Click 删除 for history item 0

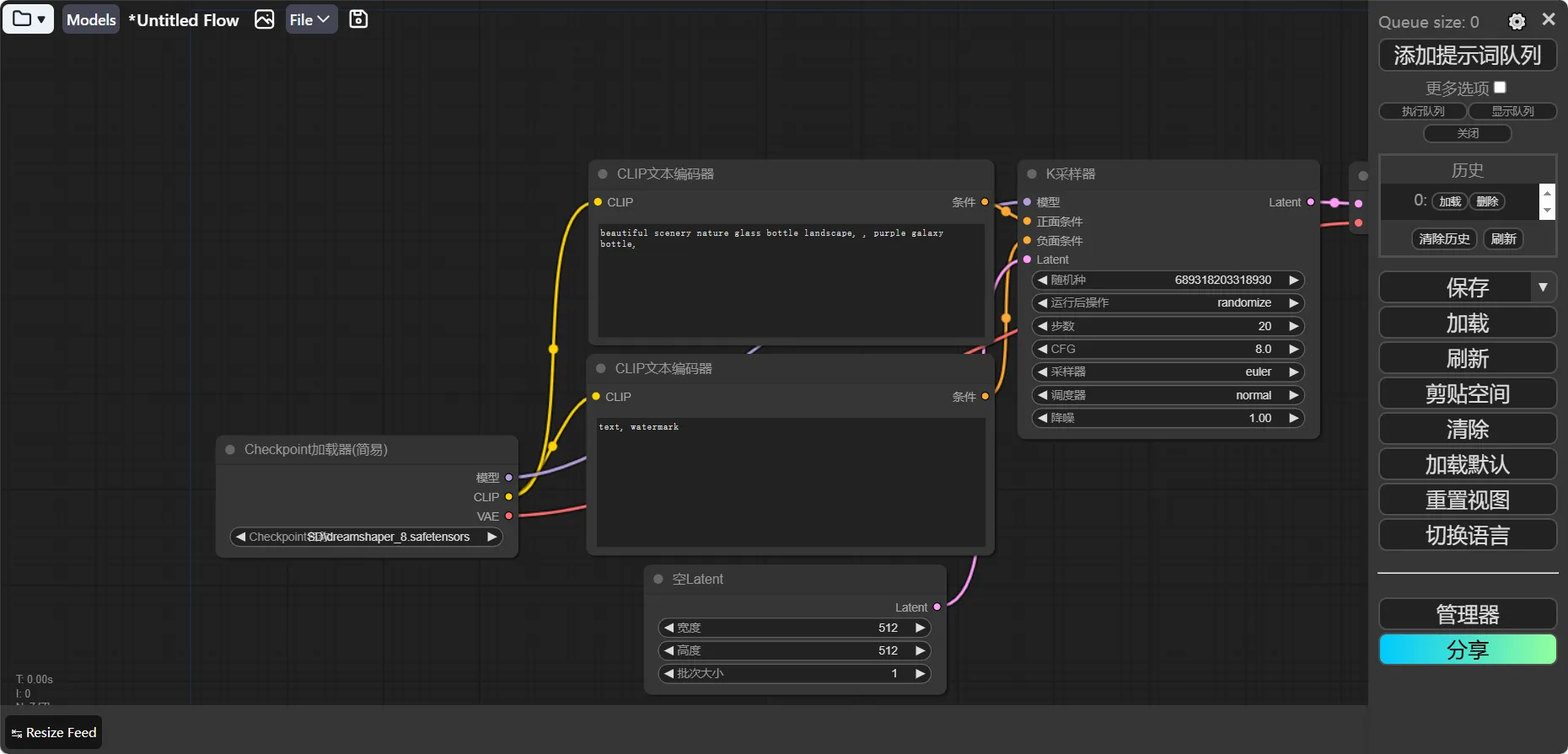(1487, 201)
